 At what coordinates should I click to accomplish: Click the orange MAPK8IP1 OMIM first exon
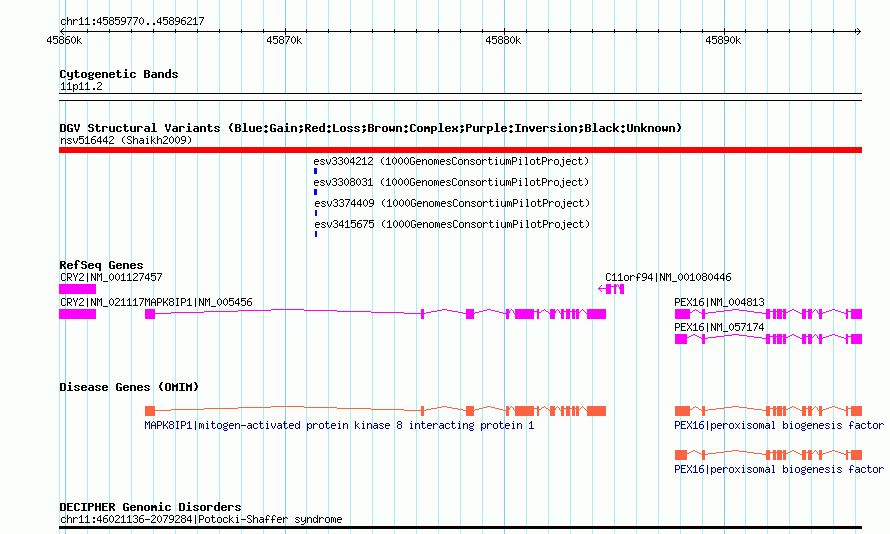click(x=150, y=411)
